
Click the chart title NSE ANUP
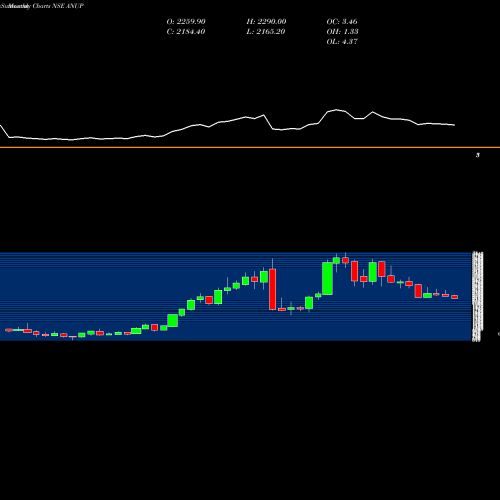pyautogui.click(x=68, y=6)
